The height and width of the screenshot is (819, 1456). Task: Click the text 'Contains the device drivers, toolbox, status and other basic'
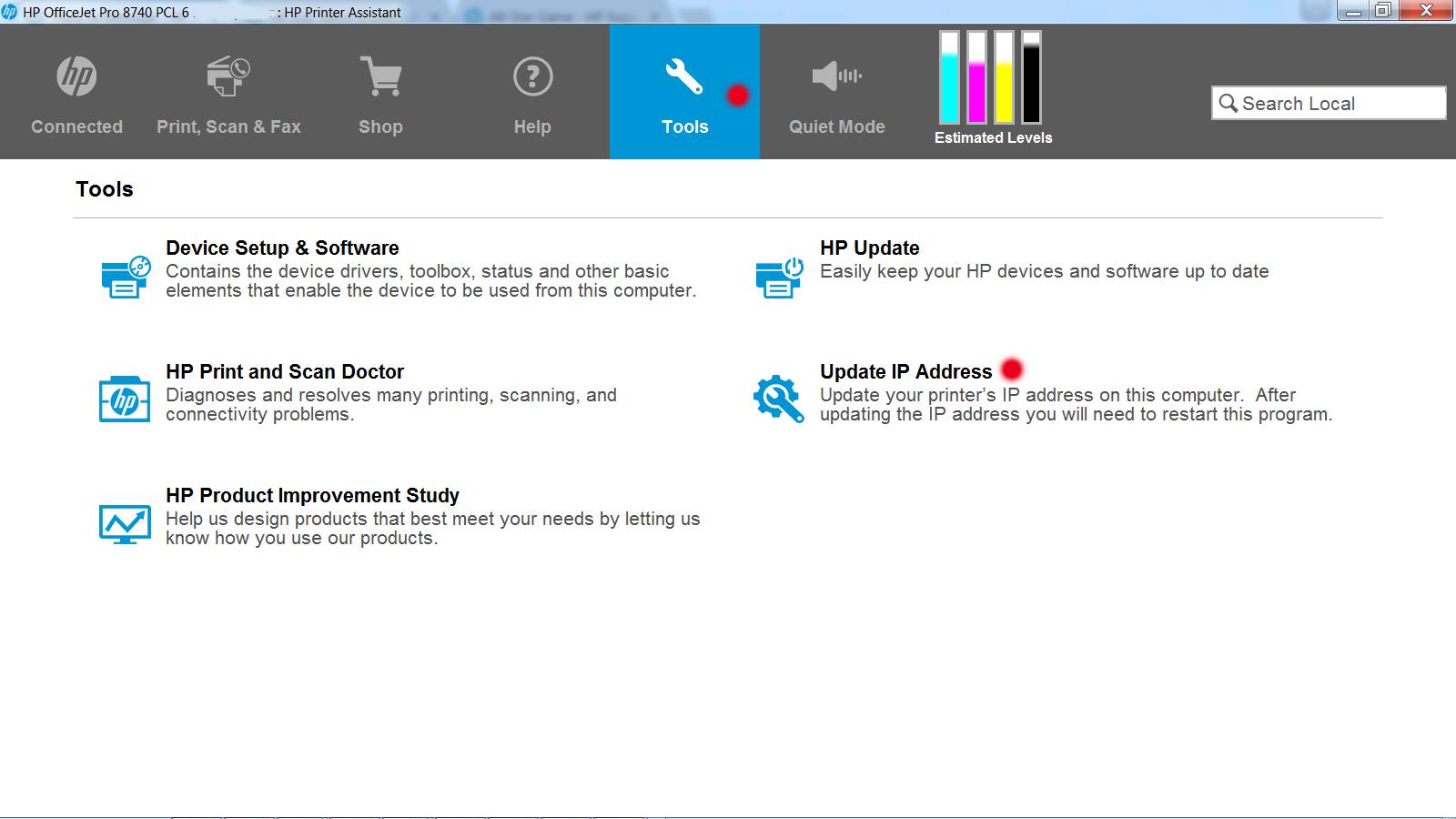coord(417,271)
